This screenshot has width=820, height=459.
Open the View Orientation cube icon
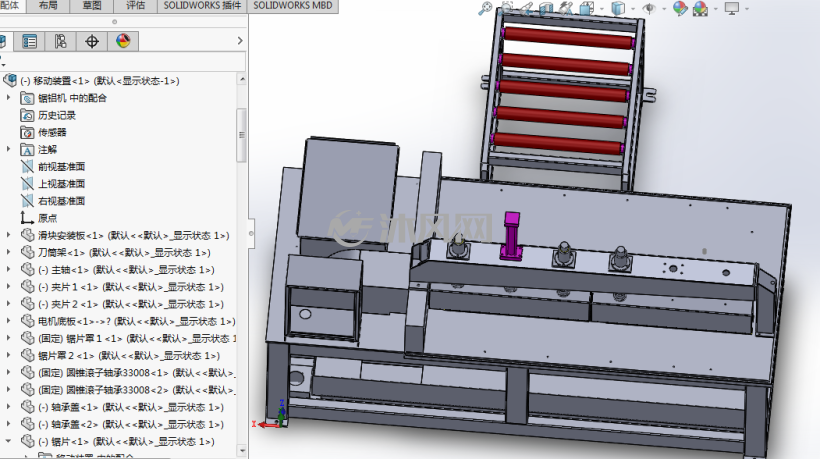click(x=587, y=8)
